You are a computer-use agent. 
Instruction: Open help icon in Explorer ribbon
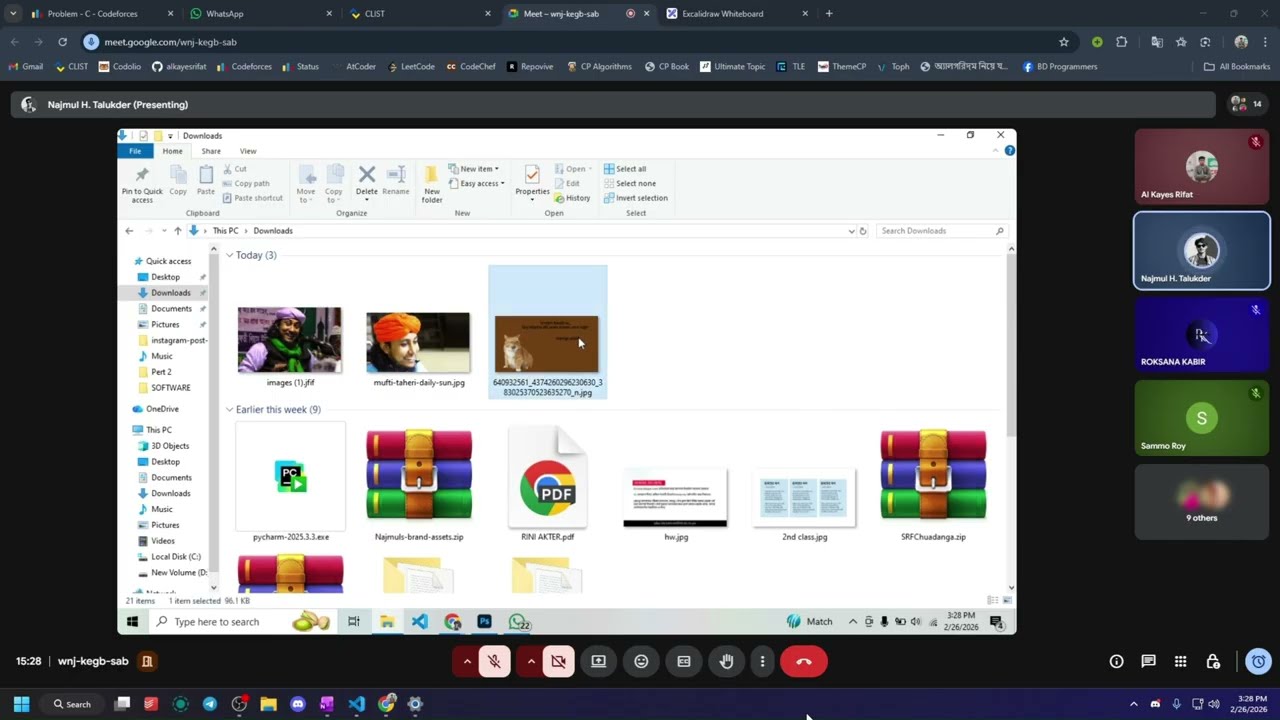[1009, 151]
